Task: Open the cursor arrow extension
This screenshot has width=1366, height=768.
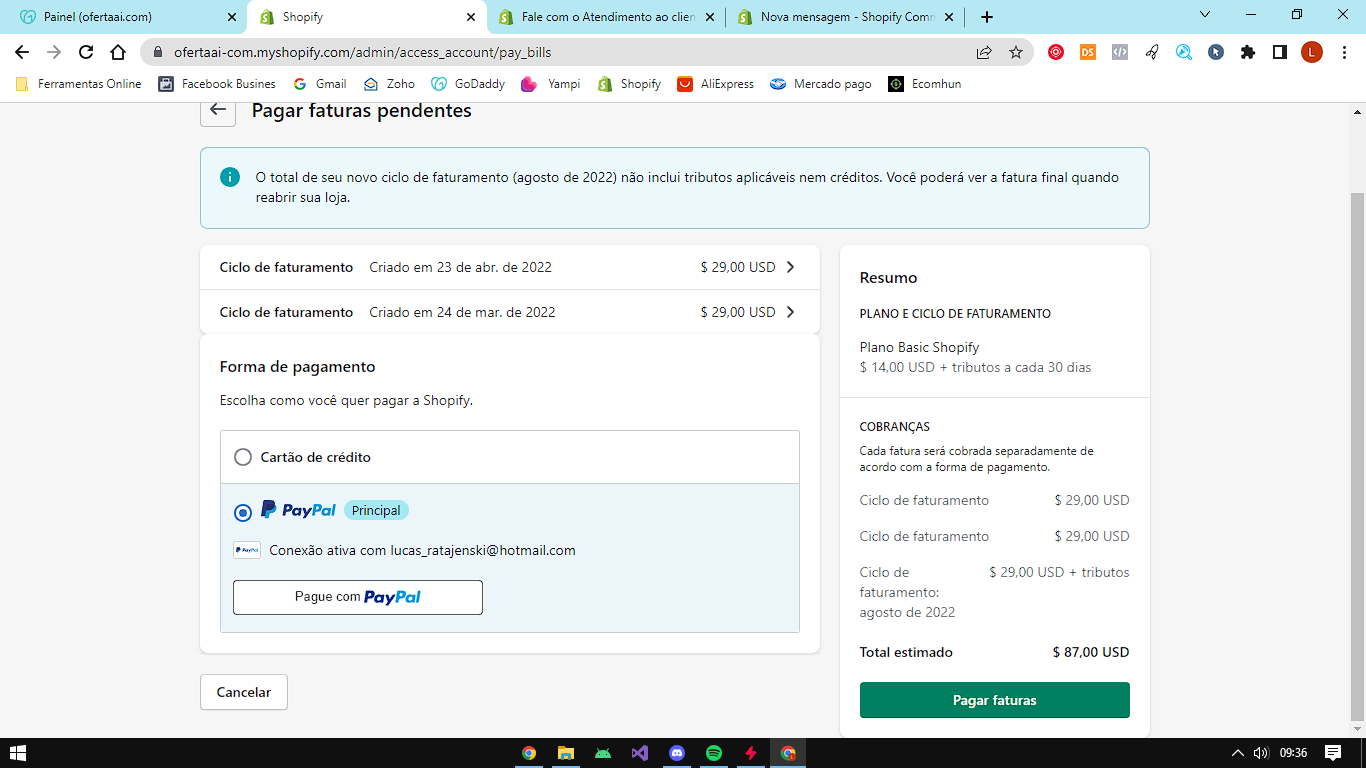Action: click(x=1216, y=52)
